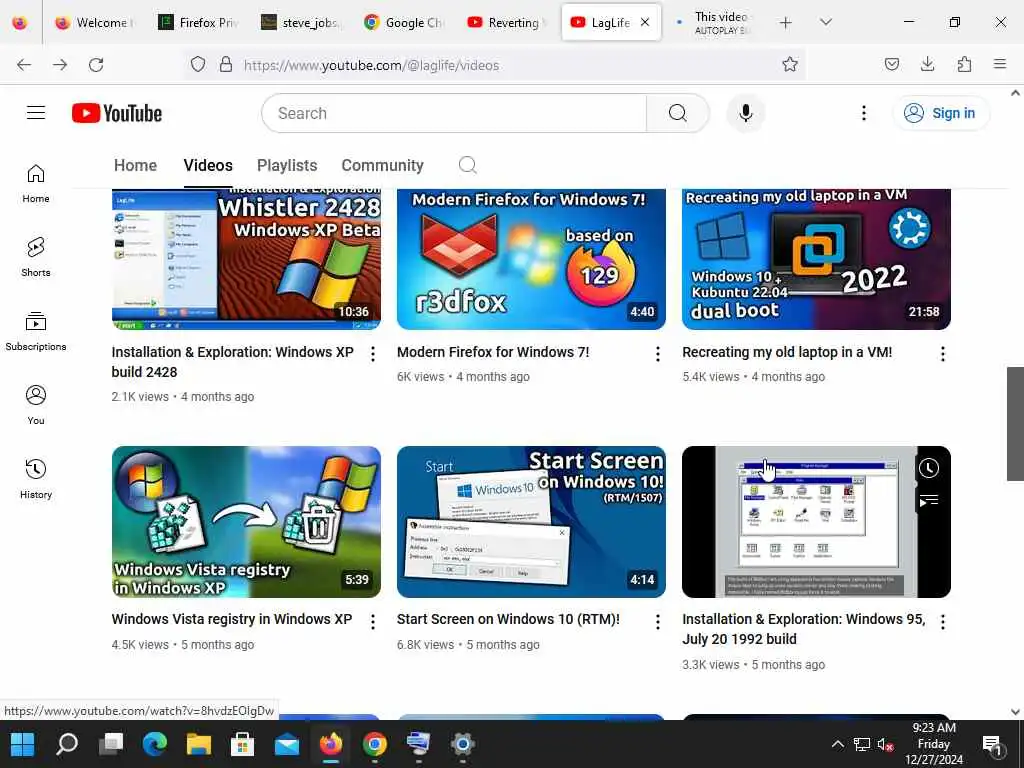
Task: Click Watch later clock on Windows 95 thumbnail
Action: tap(929, 468)
